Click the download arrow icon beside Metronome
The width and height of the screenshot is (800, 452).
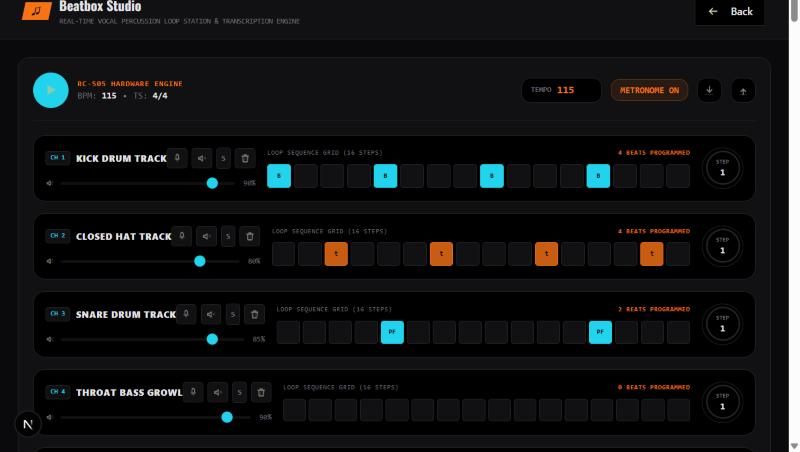(x=709, y=90)
